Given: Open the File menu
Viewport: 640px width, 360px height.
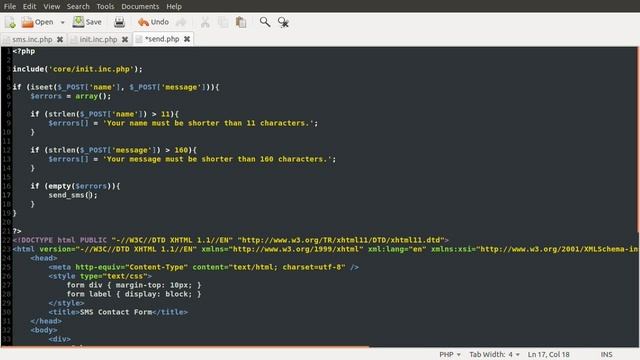Looking at the screenshot, I should (10, 7).
